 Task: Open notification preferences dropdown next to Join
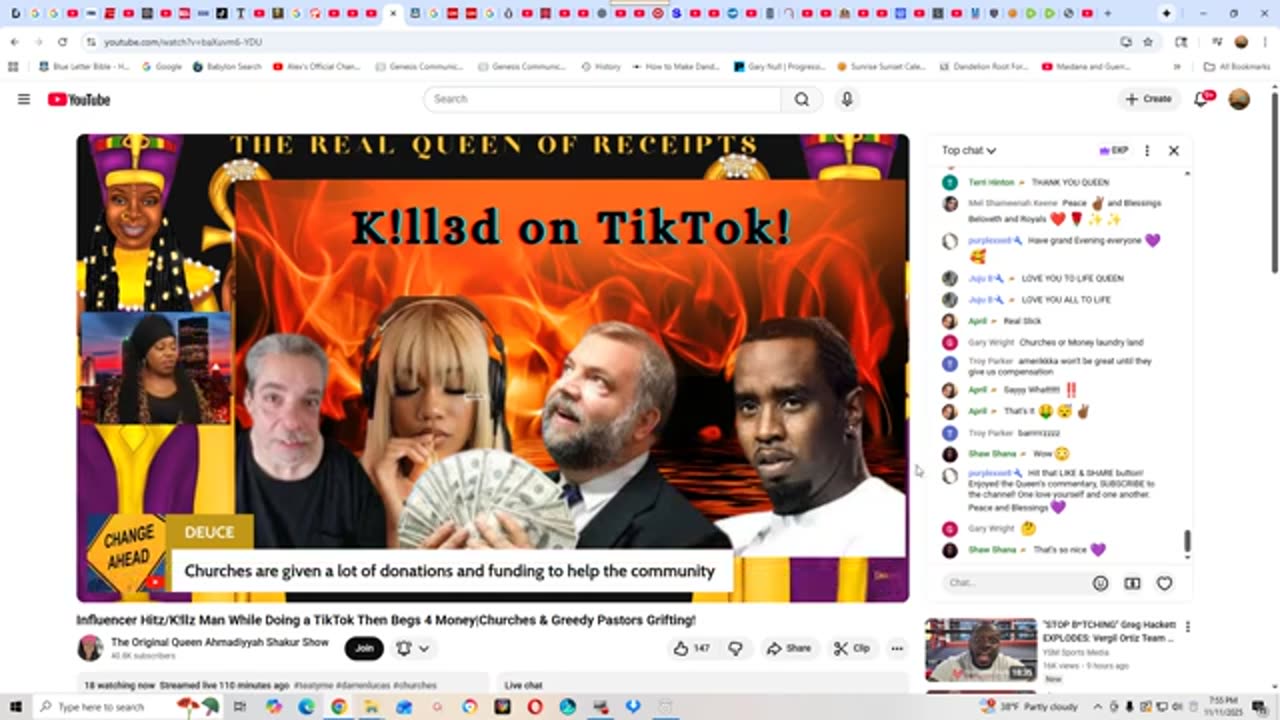[x=413, y=648]
